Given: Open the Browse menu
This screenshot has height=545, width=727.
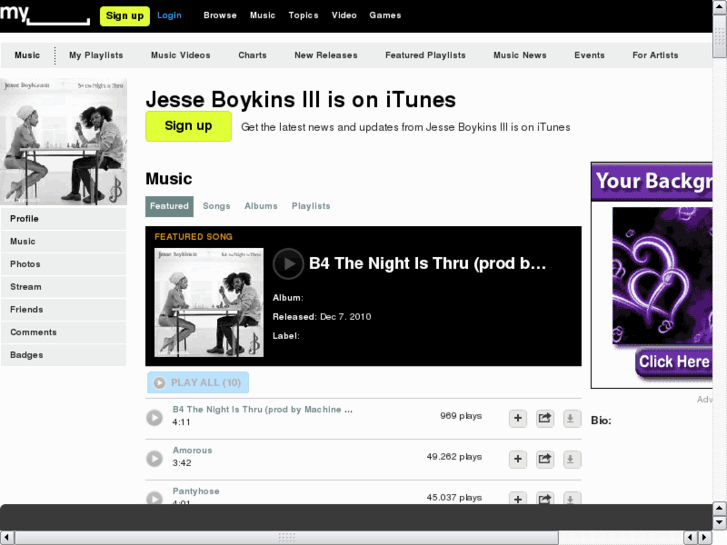Looking at the screenshot, I should point(220,15).
